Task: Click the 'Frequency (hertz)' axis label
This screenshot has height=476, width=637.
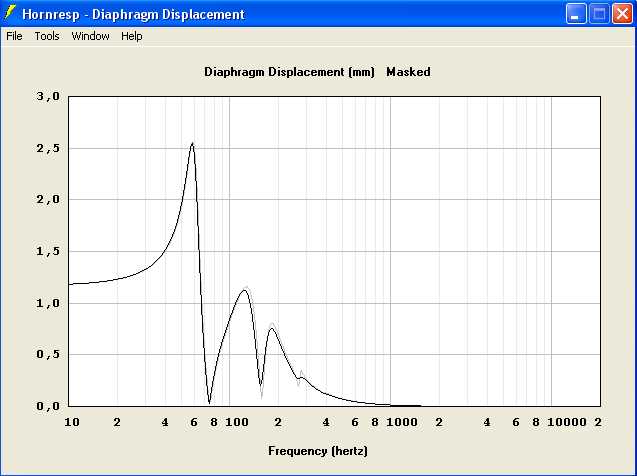Action: (318, 451)
